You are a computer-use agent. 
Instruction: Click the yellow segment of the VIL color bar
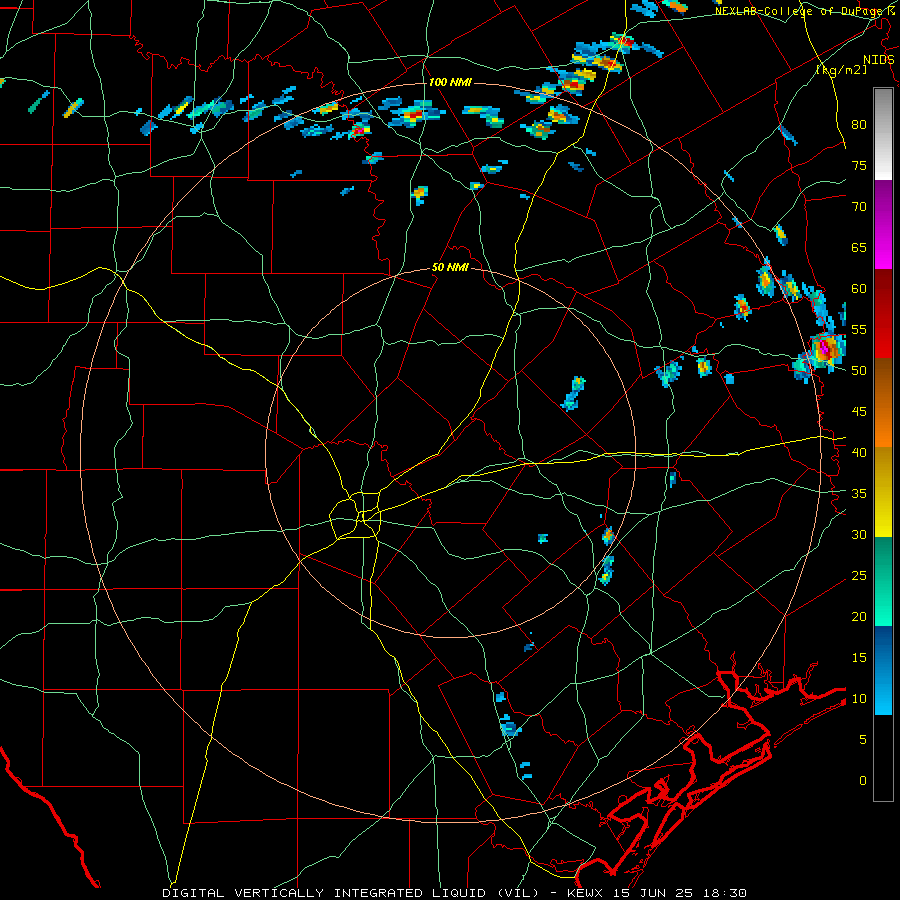(883, 494)
